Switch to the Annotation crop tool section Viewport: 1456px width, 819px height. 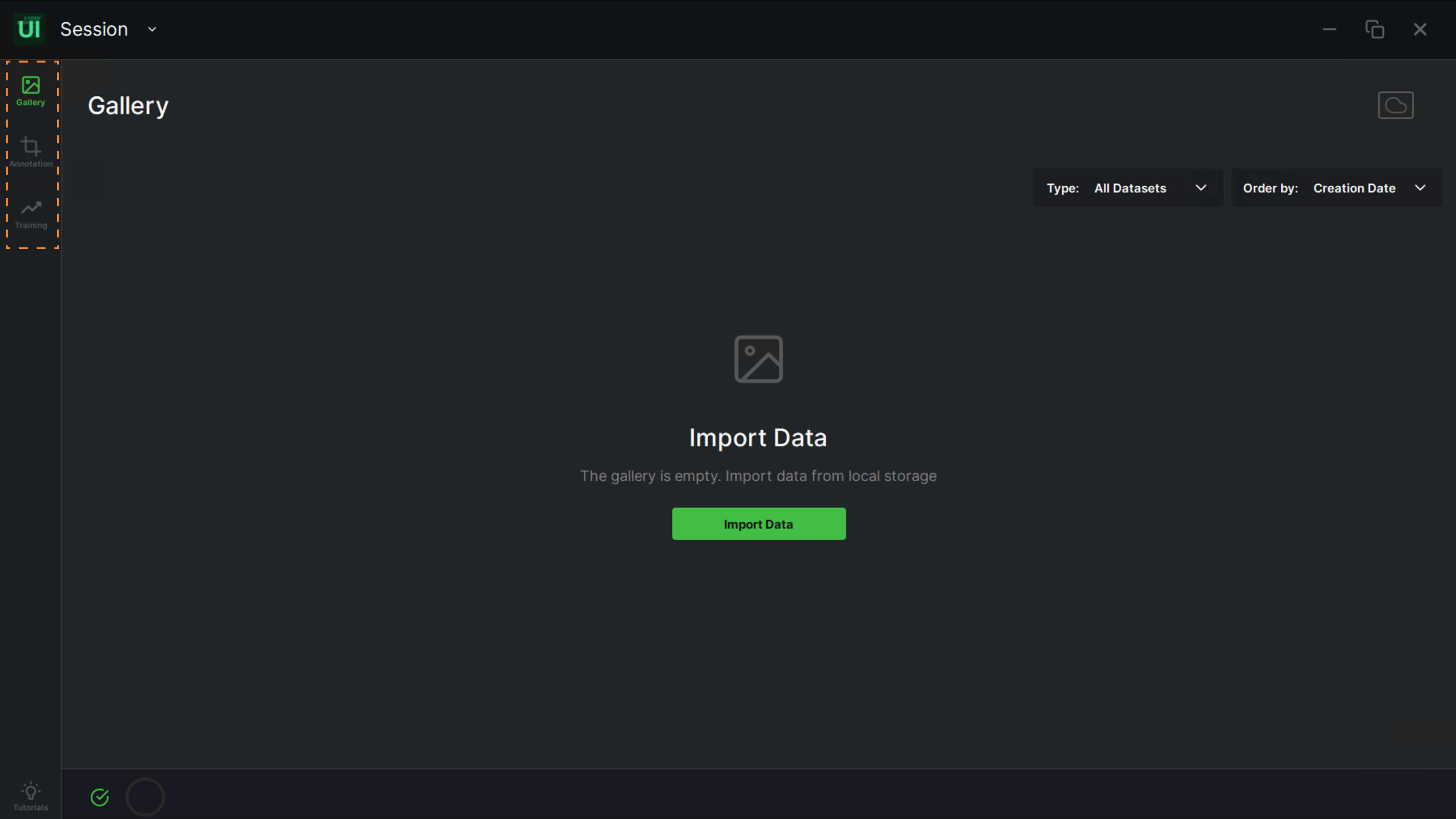tap(30, 152)
